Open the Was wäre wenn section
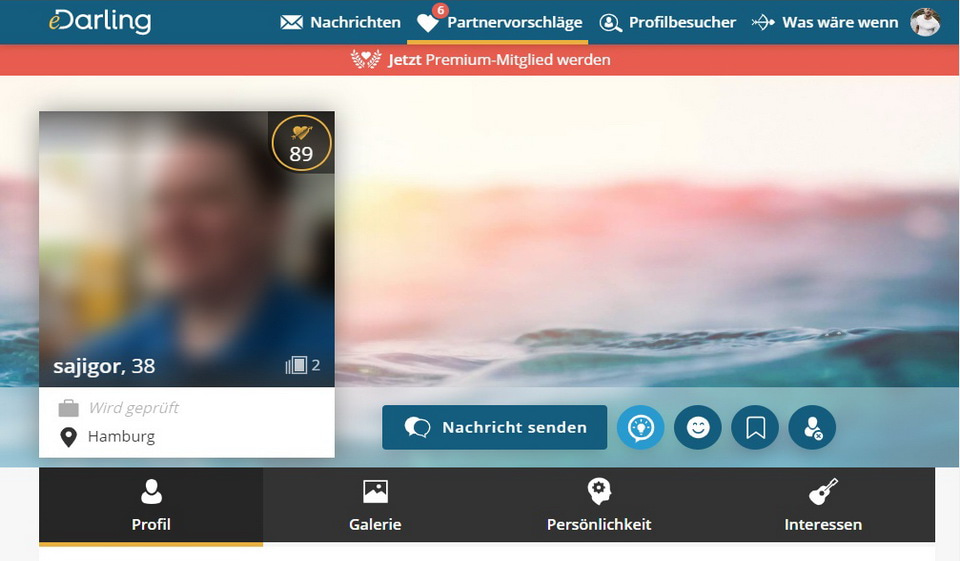Screen dimensions: 960x561 click(825, 22)
